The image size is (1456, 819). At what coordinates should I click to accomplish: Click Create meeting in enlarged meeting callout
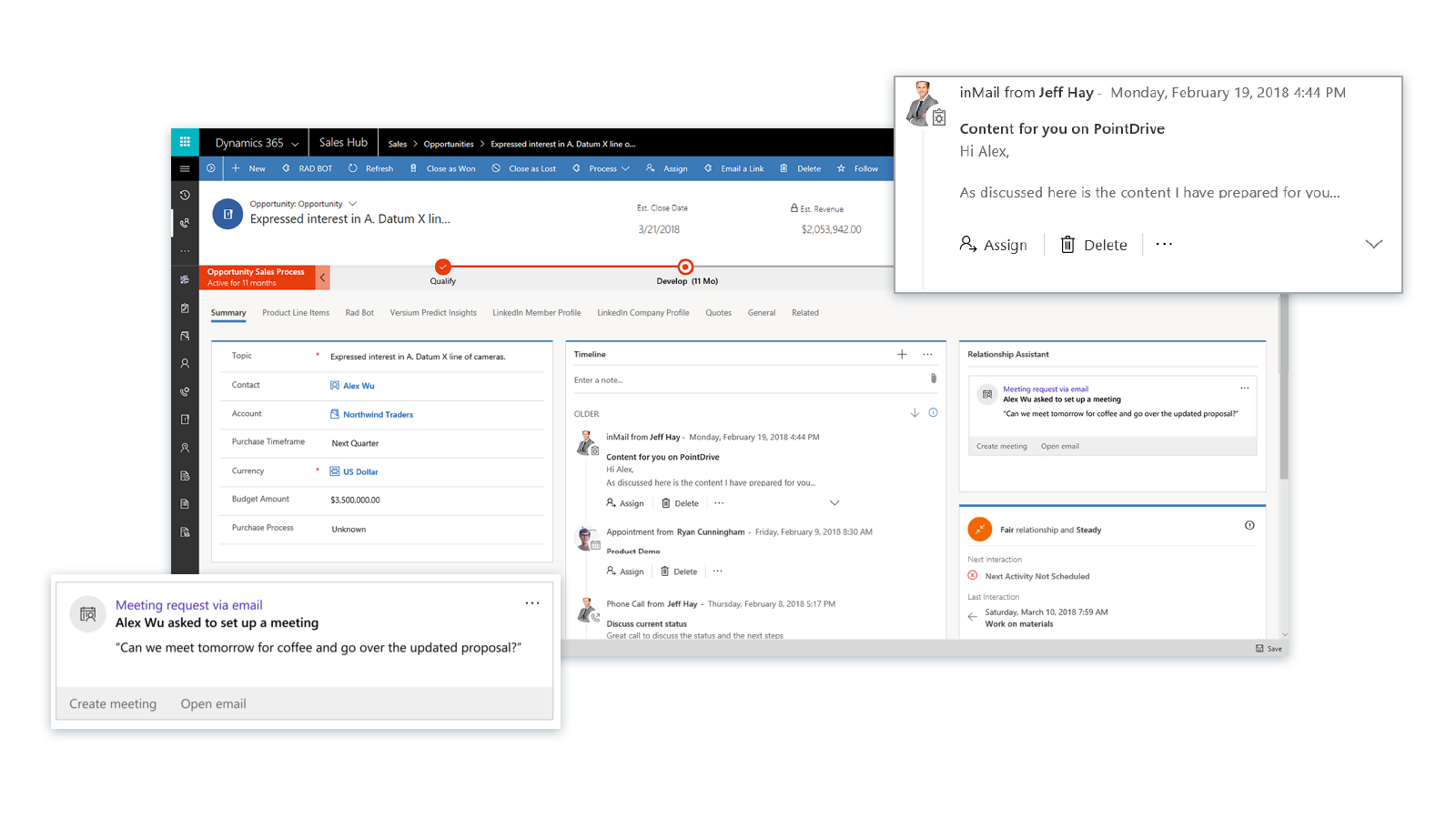pyautogui.click(x=113, y=703)
